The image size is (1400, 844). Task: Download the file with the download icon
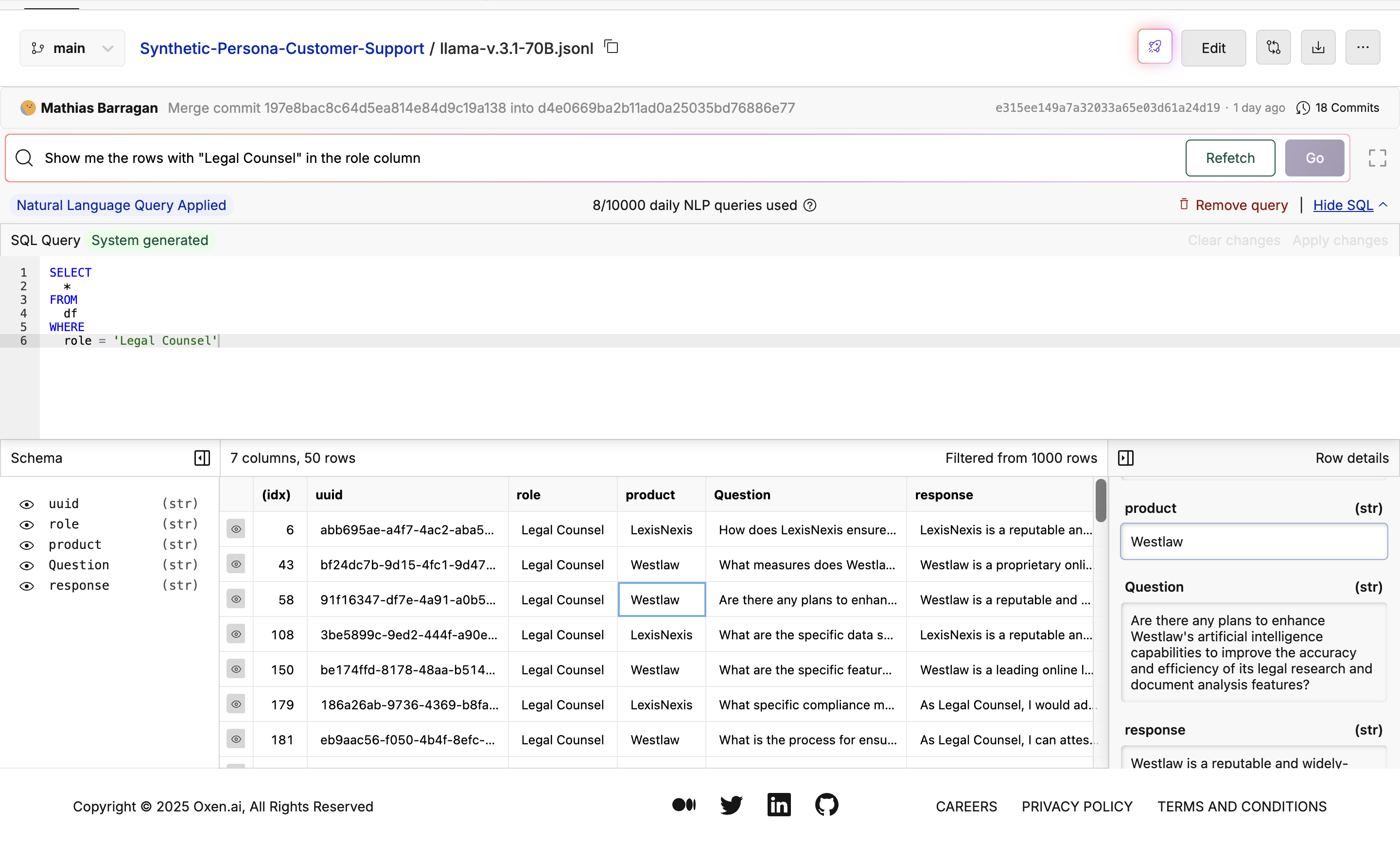(x=1318, y=48)
